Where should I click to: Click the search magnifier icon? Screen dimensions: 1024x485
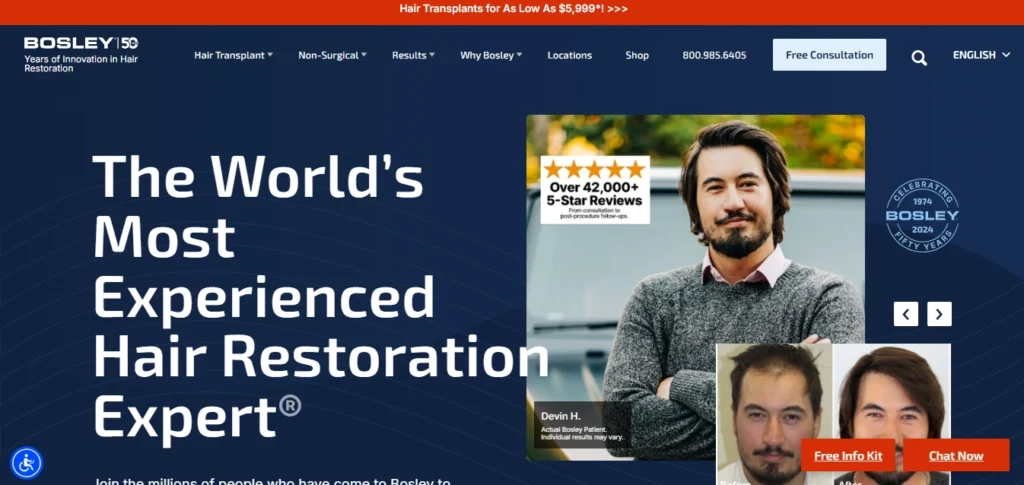(919, 57)
